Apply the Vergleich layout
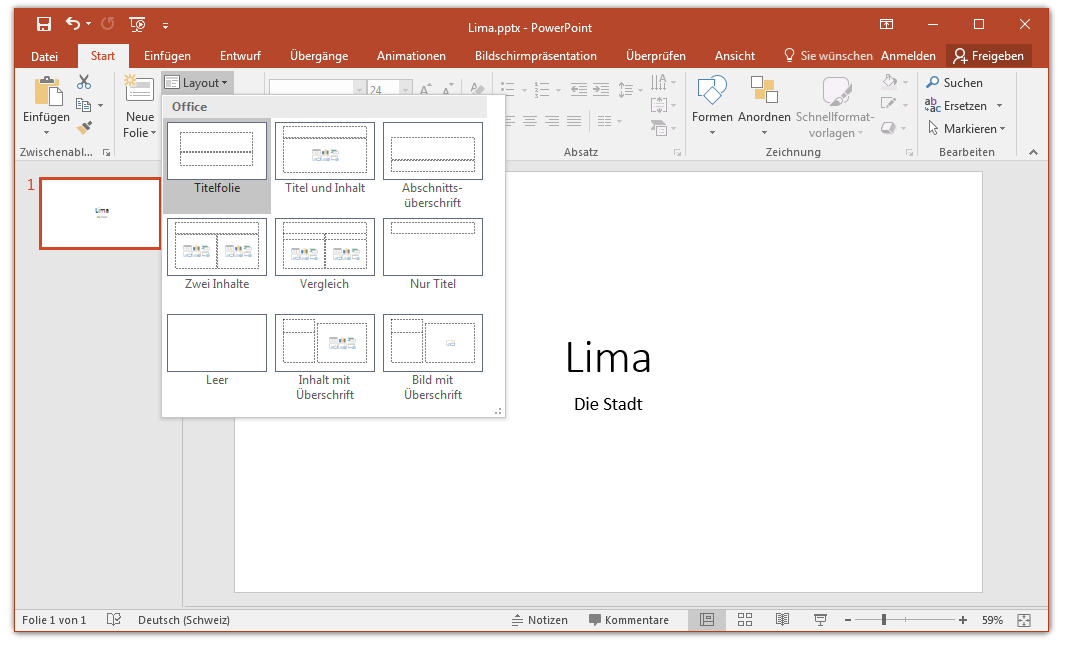Screen dimensions: 1067x647 [325, 254]
